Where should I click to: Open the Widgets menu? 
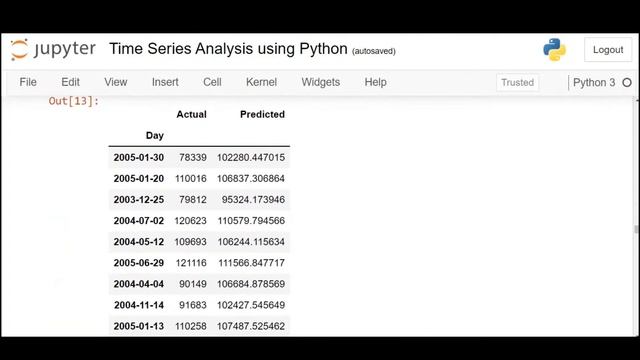320,82
